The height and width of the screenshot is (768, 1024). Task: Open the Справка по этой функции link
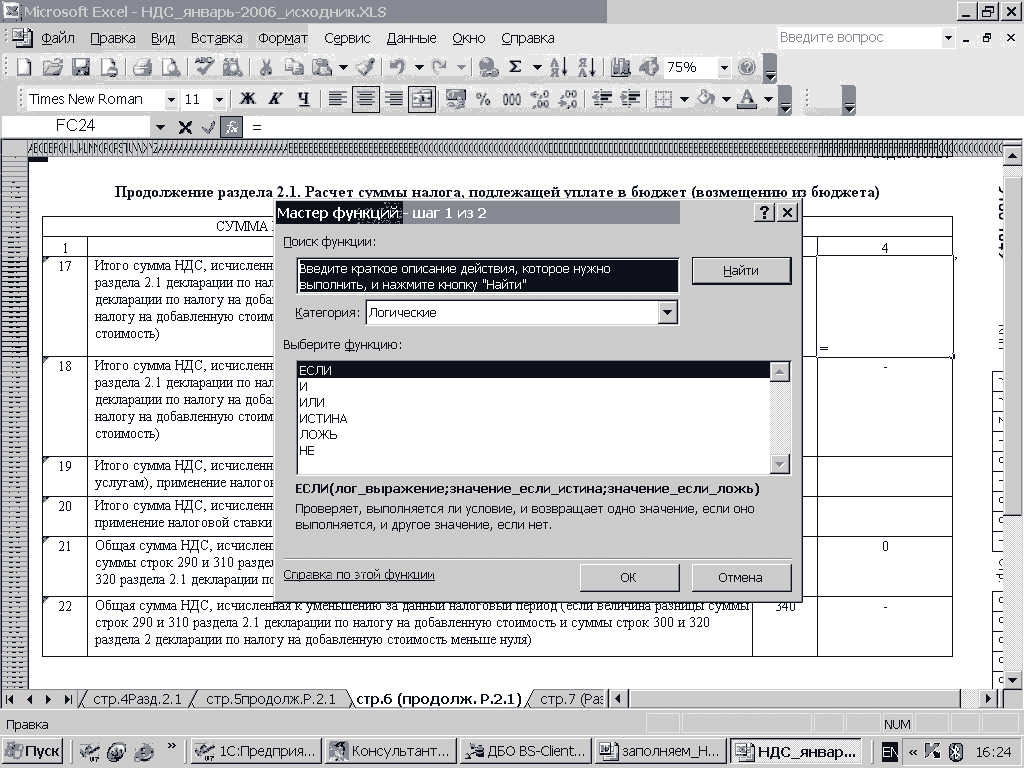coord(359,576)
